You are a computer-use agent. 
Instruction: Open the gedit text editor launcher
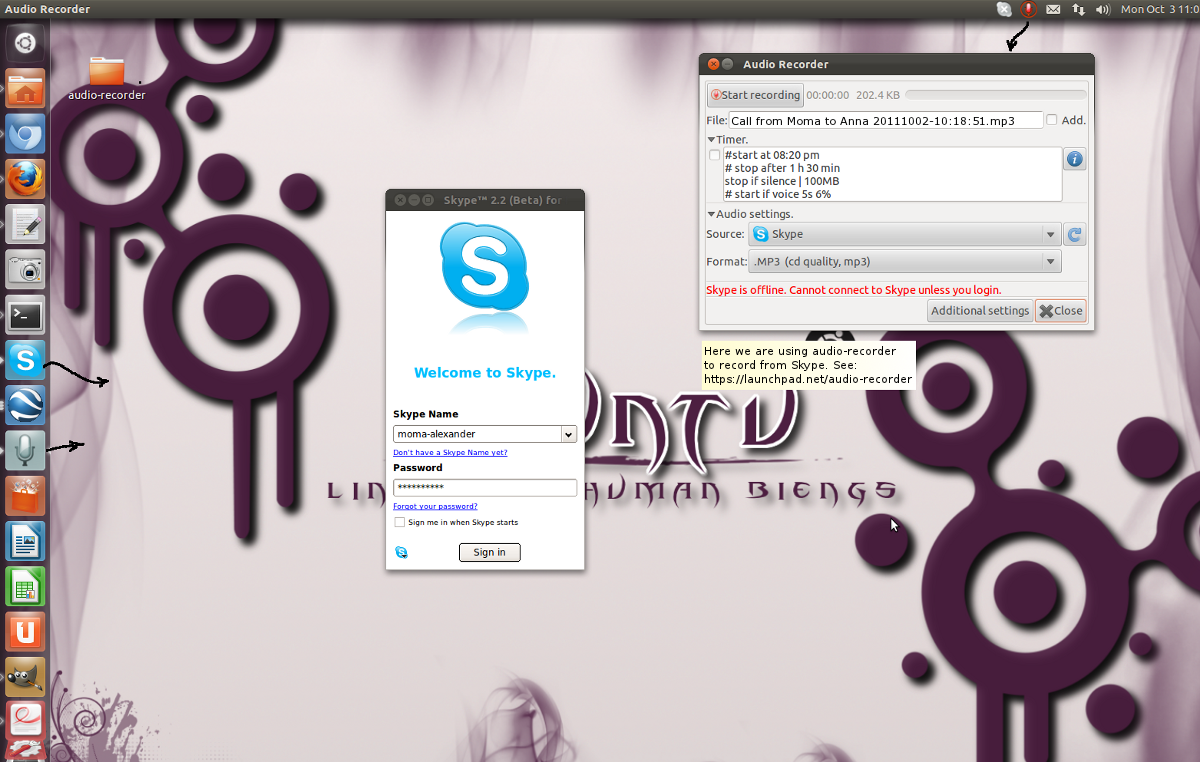25,225
